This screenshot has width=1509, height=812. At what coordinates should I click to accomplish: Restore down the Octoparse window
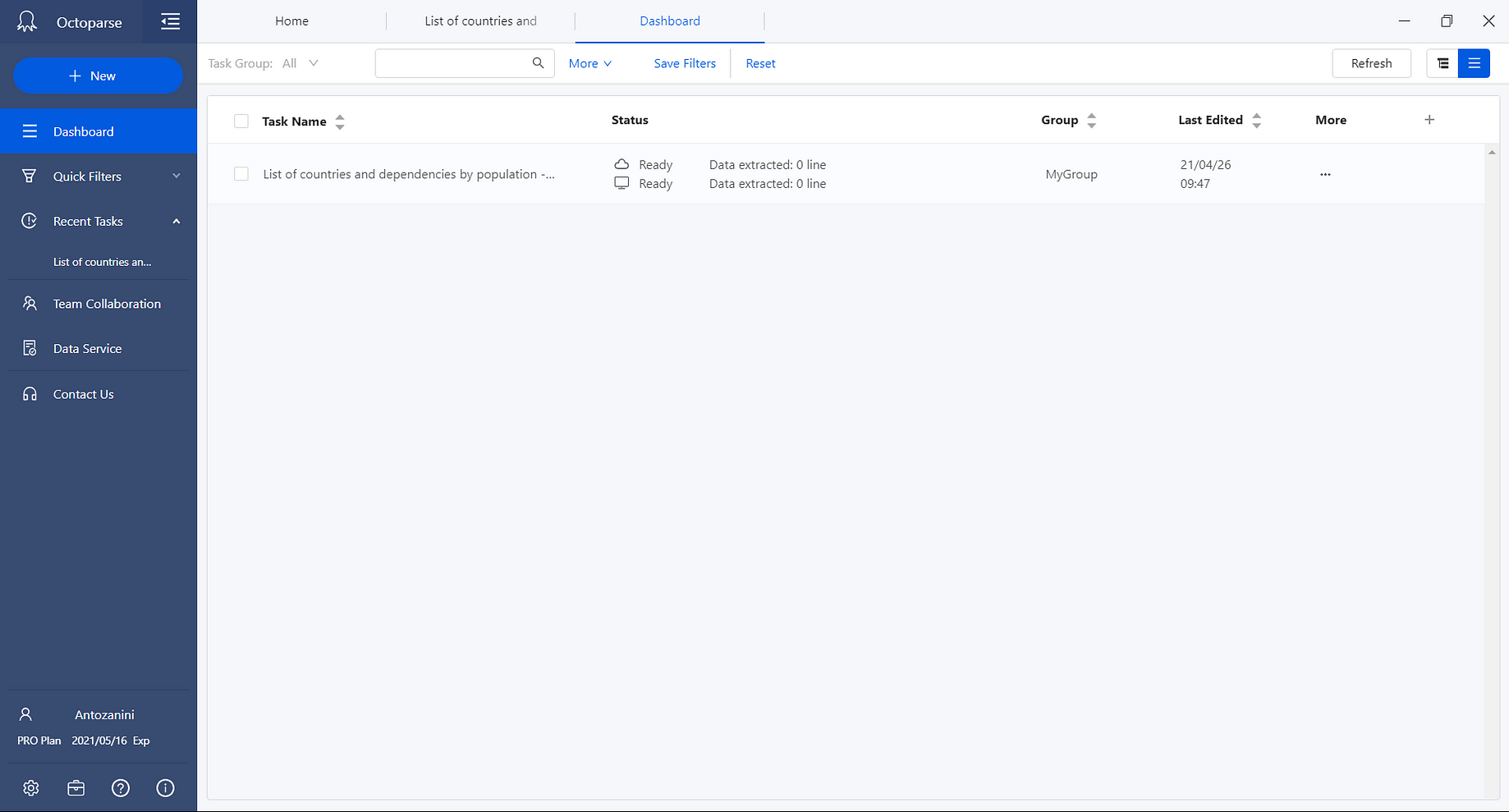click(1447, 21)
